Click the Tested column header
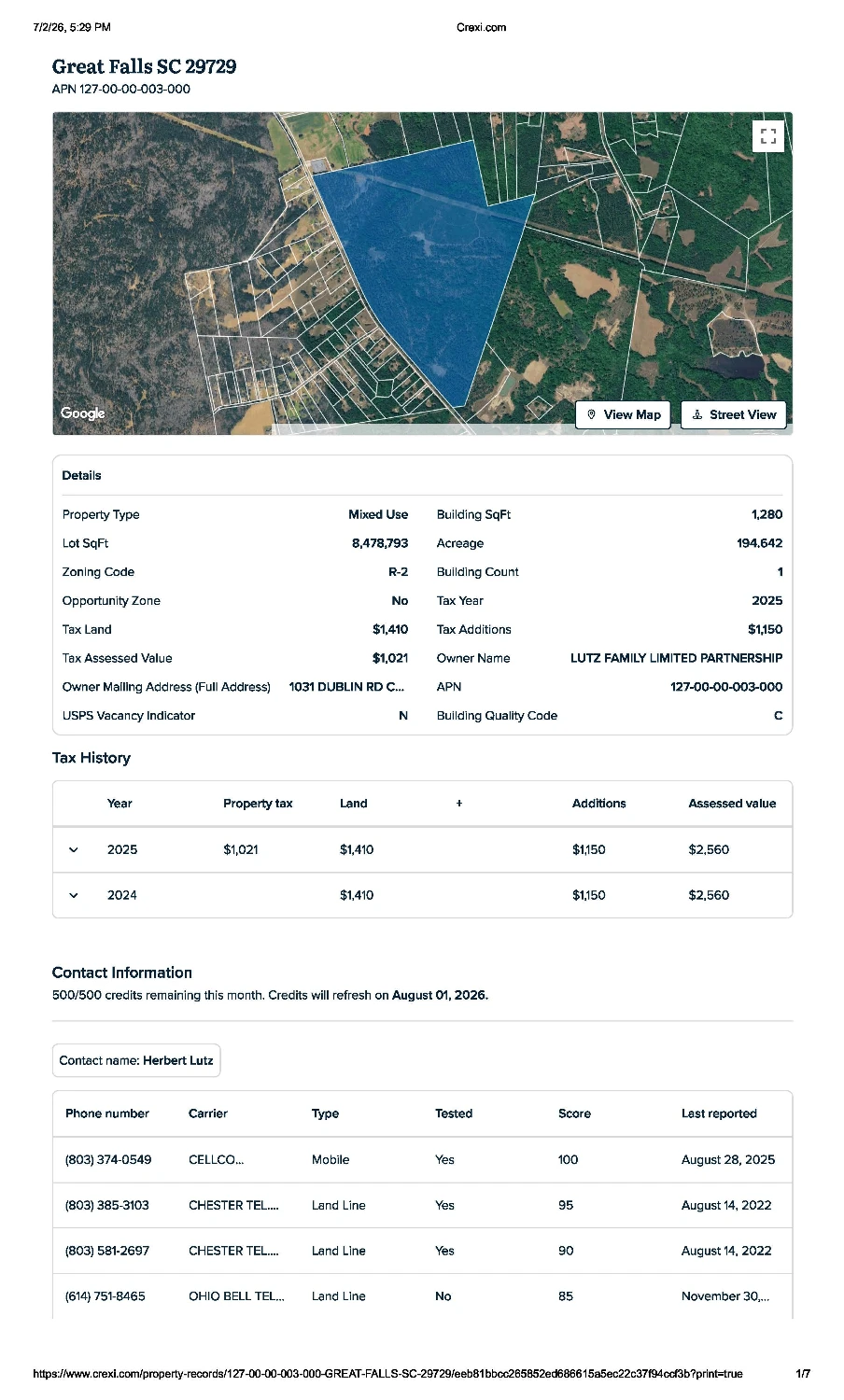Image resolution: width=844 pixels, height=1400 pixels. [454, 1113]
